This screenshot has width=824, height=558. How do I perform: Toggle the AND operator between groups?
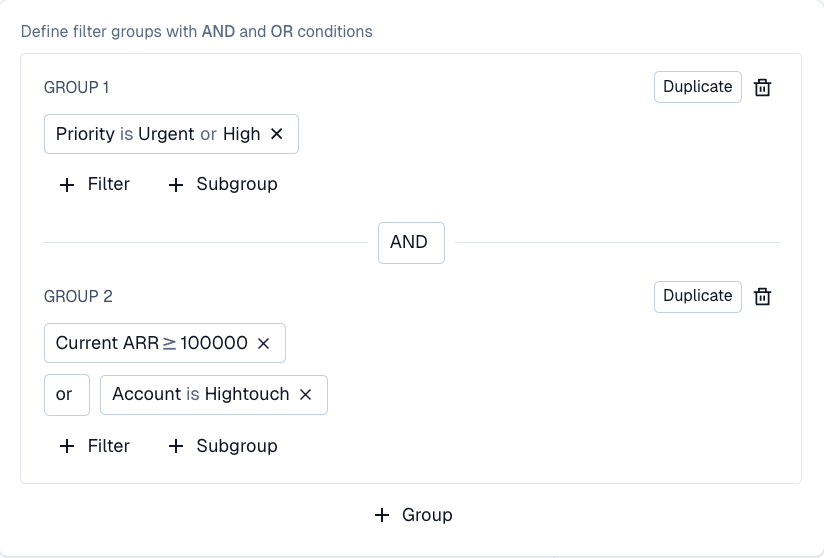click(410, 242)
